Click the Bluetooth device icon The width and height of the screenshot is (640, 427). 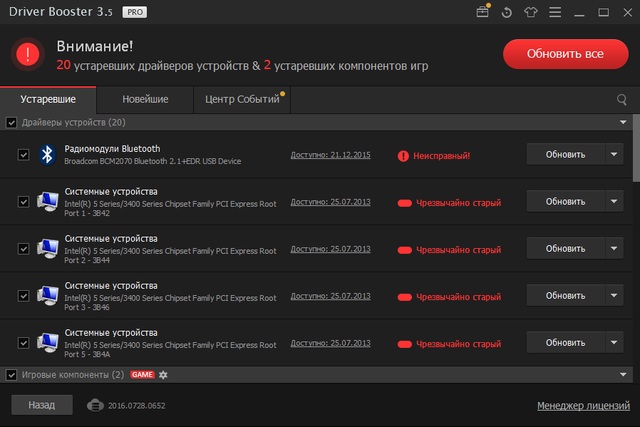(x=46, y=155)
